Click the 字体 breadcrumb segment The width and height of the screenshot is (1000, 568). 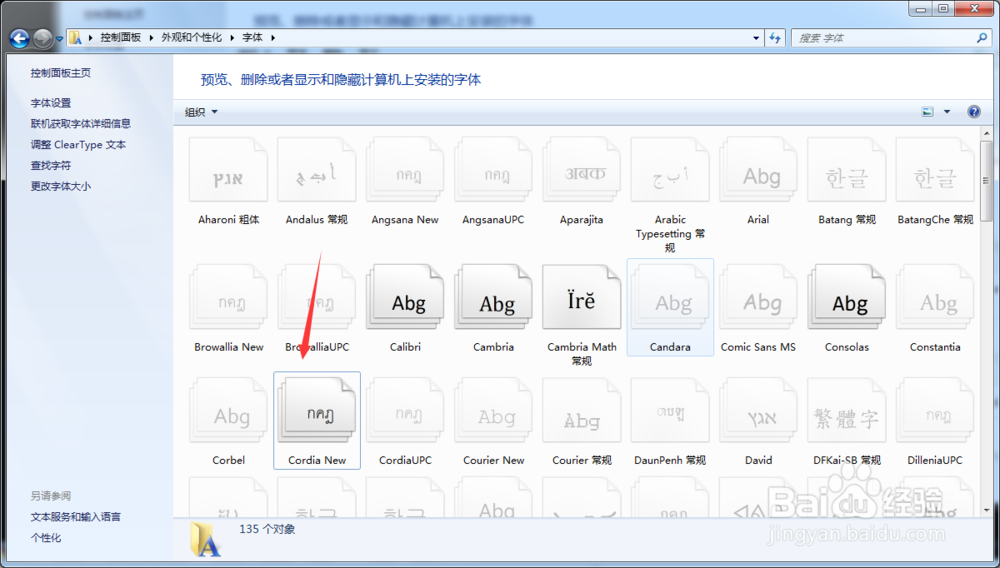[x=253, y=38]
